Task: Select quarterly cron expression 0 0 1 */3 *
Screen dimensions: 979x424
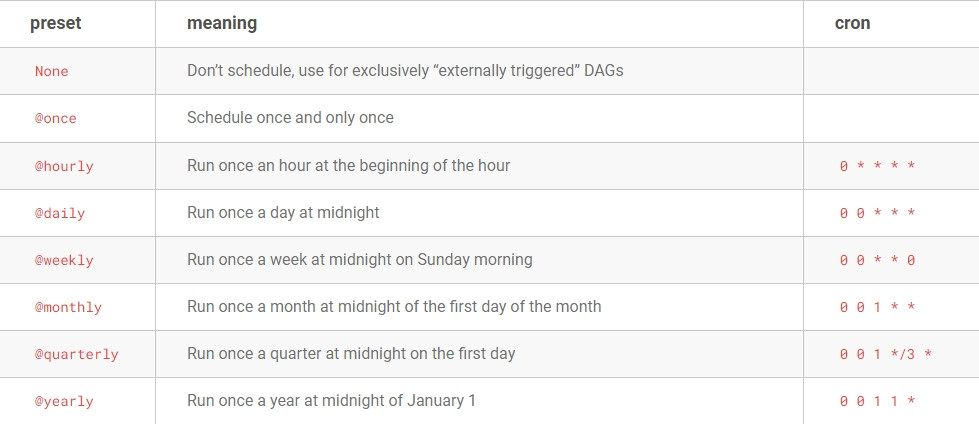Action: (x=886, y=355)
